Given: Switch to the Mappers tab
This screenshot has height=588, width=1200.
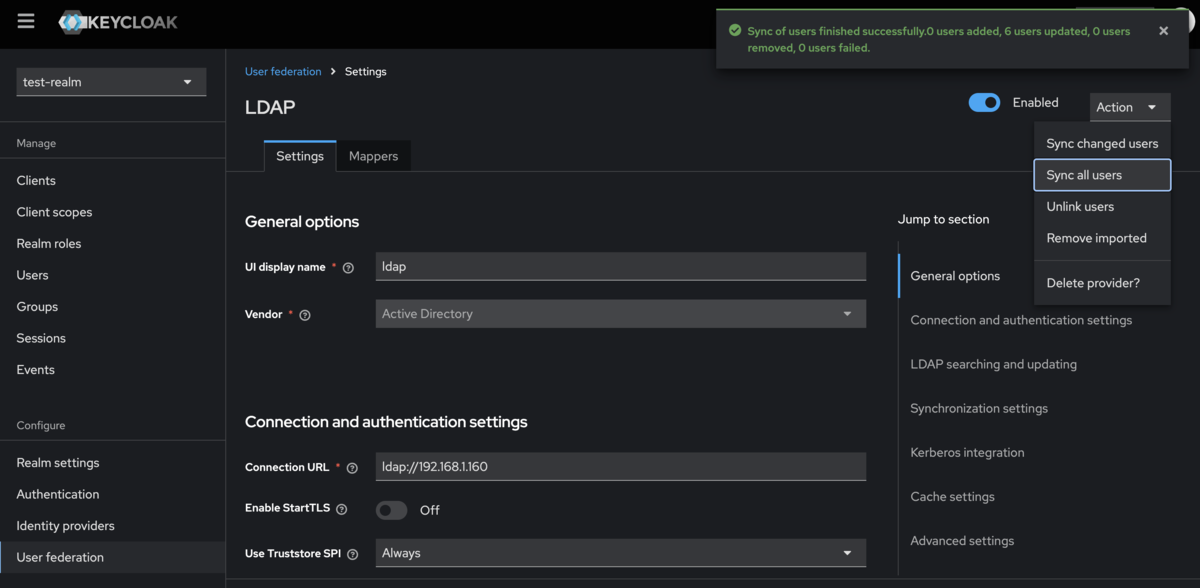Looking at the screenshot, I should click(373, 156).
